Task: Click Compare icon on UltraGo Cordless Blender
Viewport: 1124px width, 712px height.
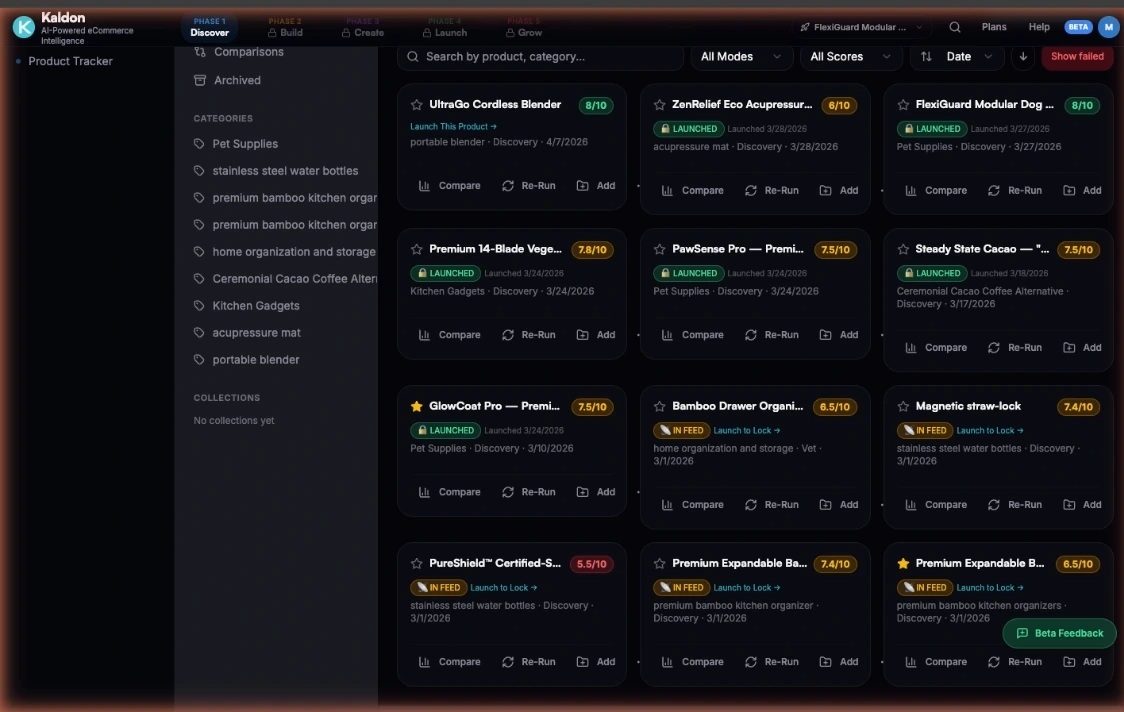Action: (424, 186)
